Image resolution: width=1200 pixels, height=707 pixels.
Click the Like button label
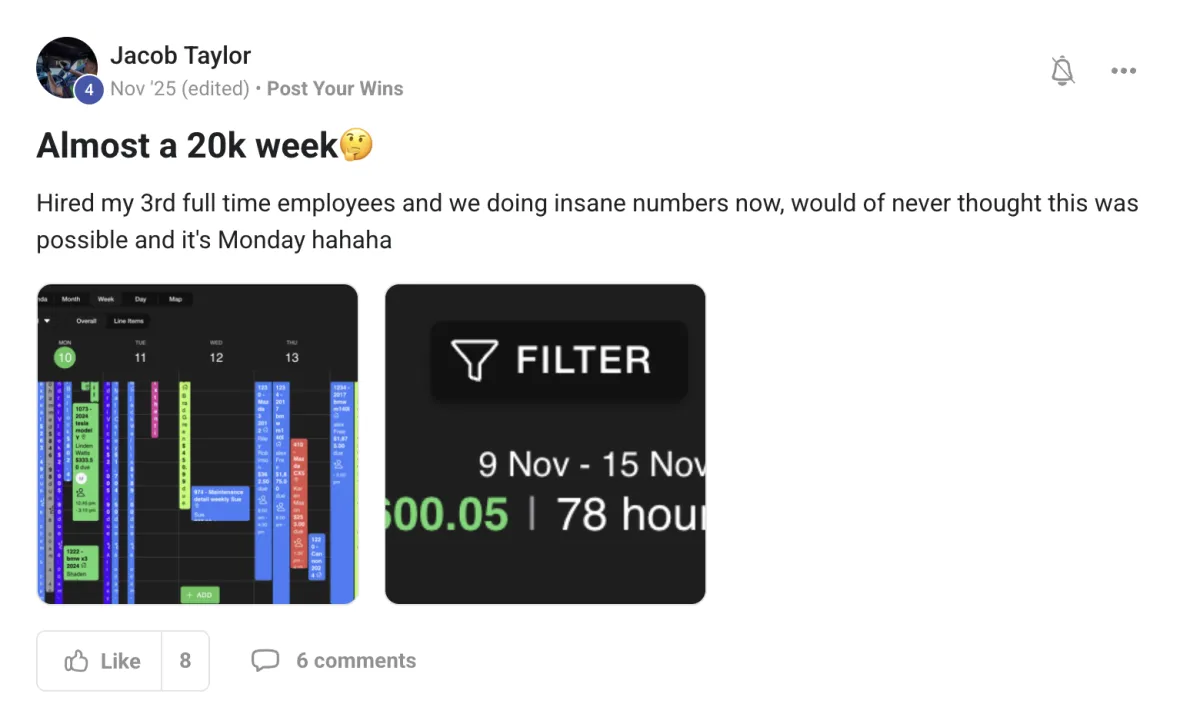click(120, 661)
